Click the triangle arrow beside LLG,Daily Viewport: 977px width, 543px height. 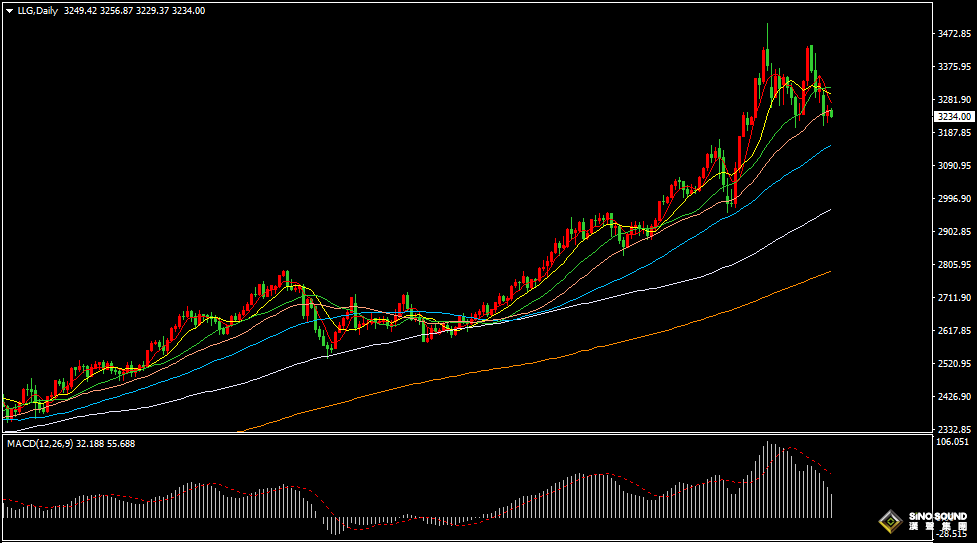click(9, 10)
